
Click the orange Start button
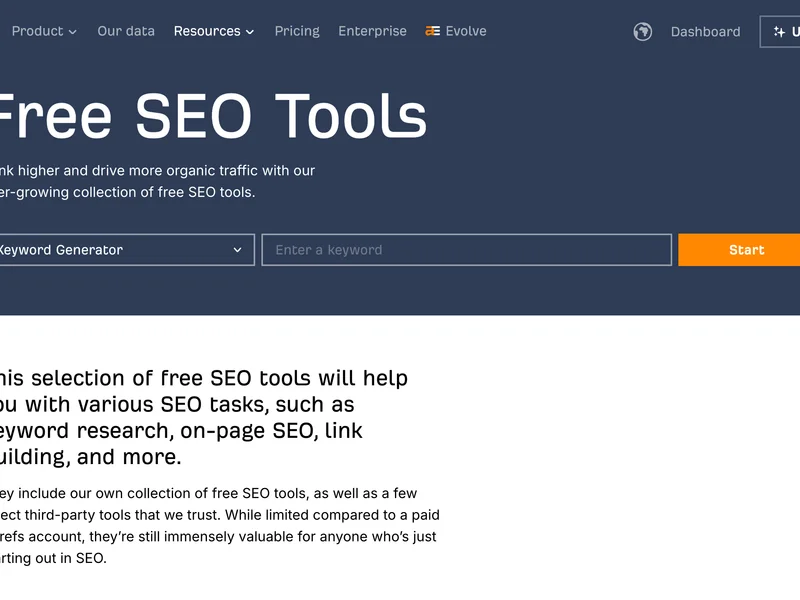click(739, 250)
